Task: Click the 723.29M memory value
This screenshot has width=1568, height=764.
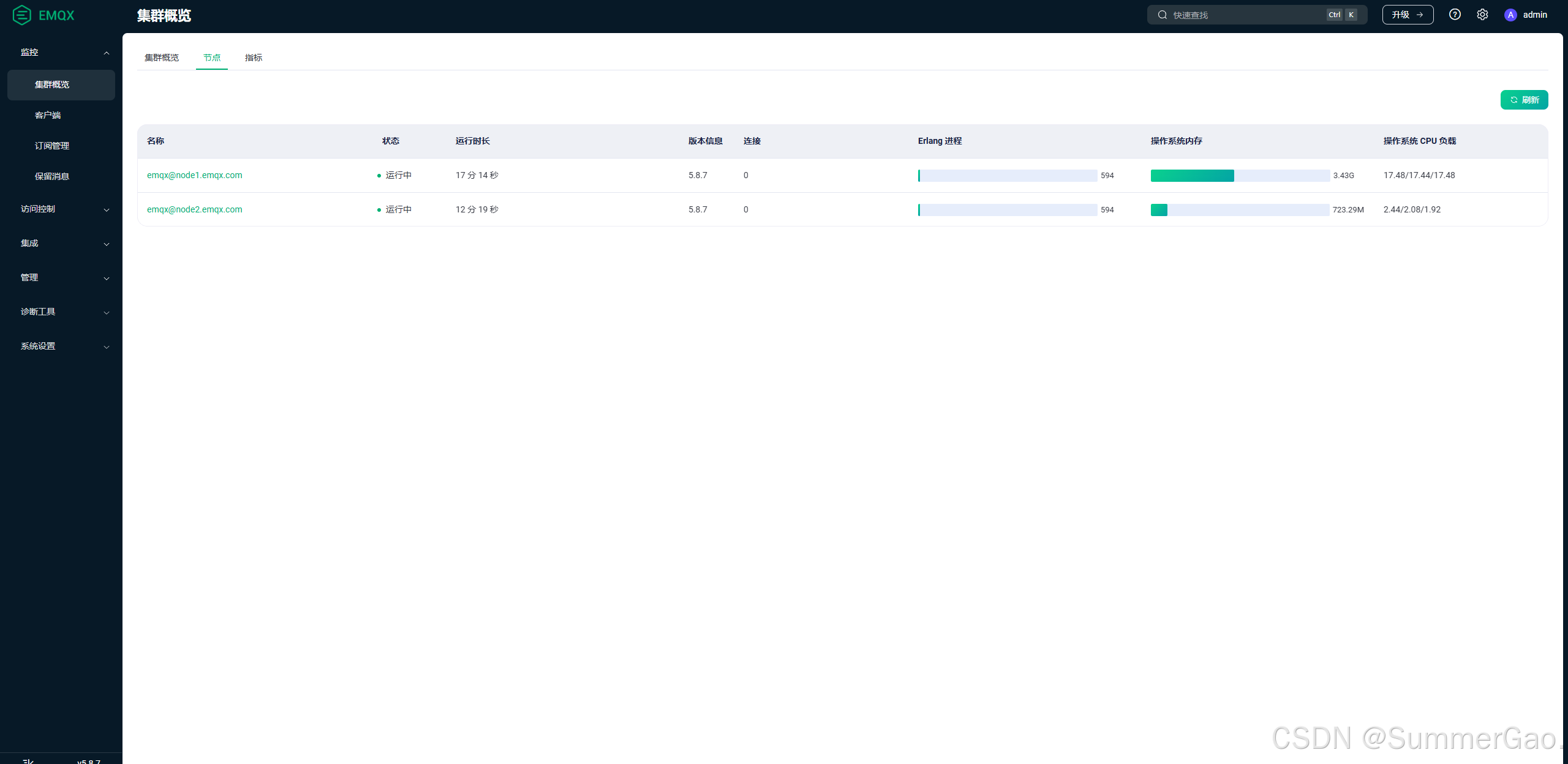Action: [x=1348, y=210]
